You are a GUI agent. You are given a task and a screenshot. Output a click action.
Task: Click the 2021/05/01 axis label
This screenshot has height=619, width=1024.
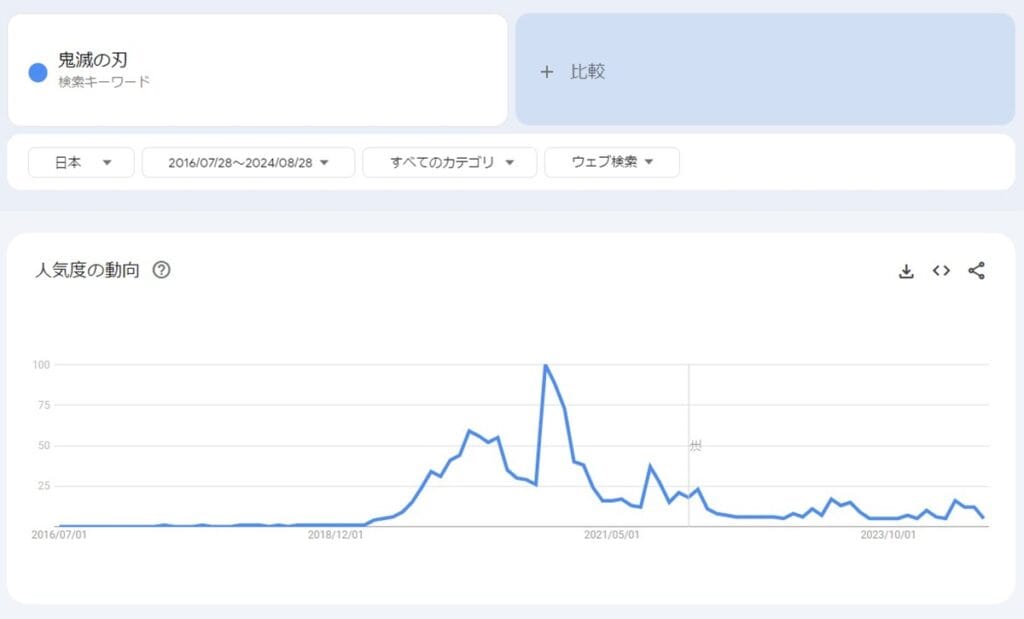[611, 535]
